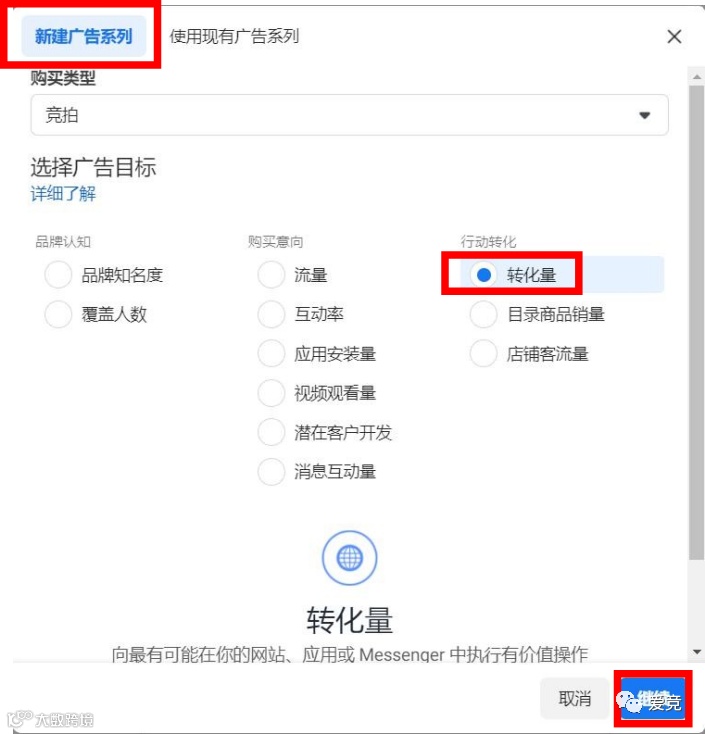Click the 取消 button
Screen dimensions: 705x734
tap(574, 698)
